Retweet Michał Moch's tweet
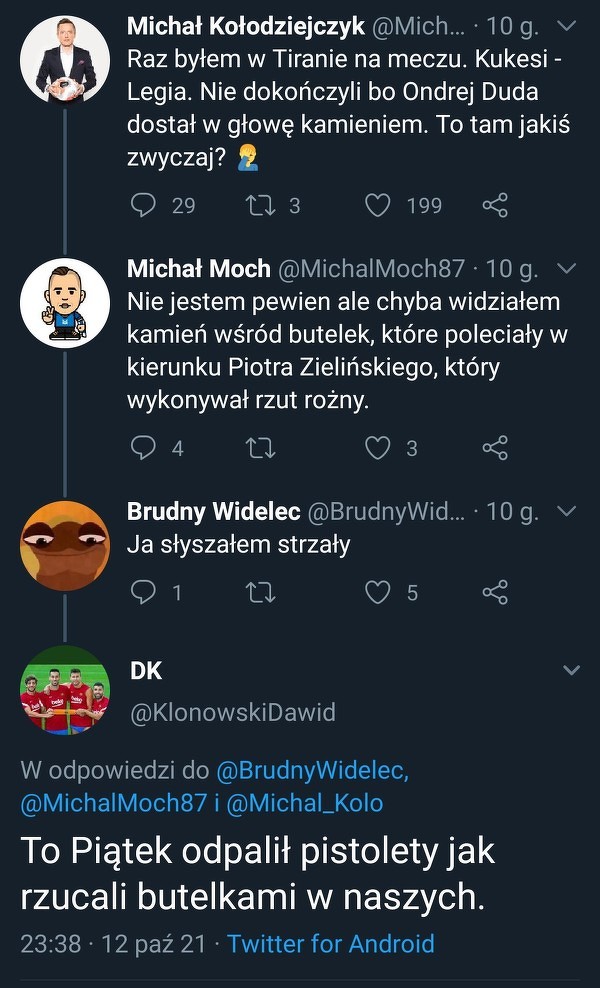The image size is (600, 988). (261, 448)
